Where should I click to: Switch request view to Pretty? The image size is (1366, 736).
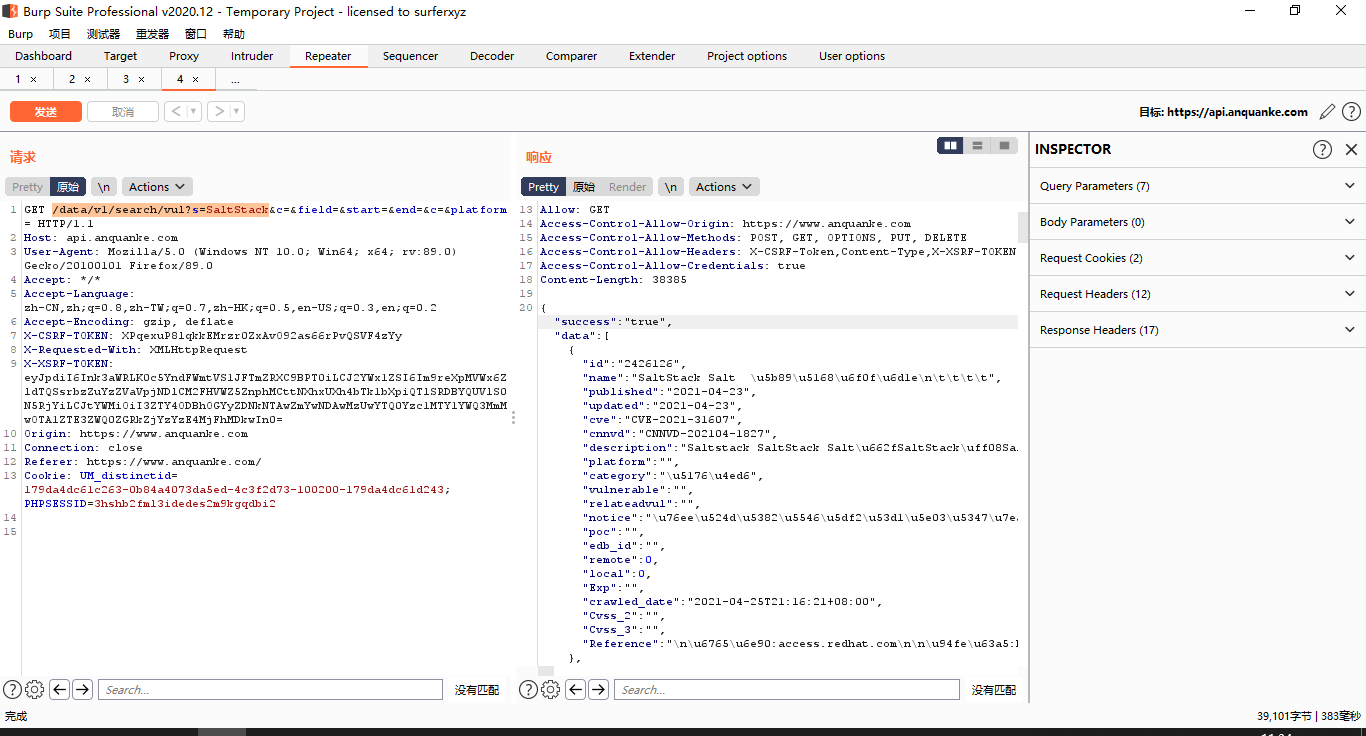click(28, 187)
